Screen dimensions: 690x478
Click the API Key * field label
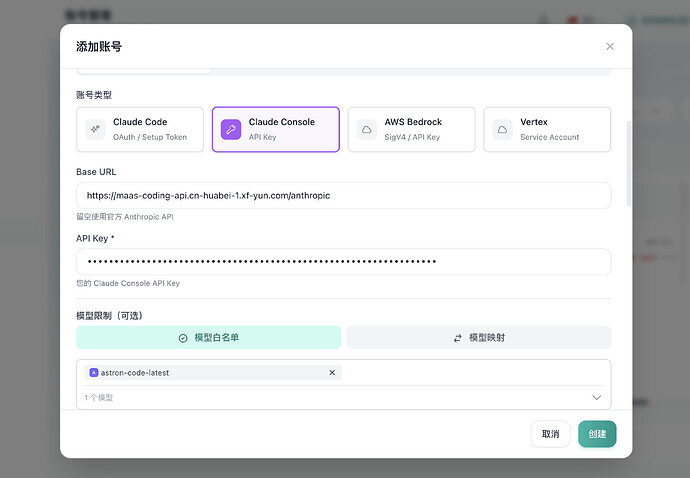point(95,238)
